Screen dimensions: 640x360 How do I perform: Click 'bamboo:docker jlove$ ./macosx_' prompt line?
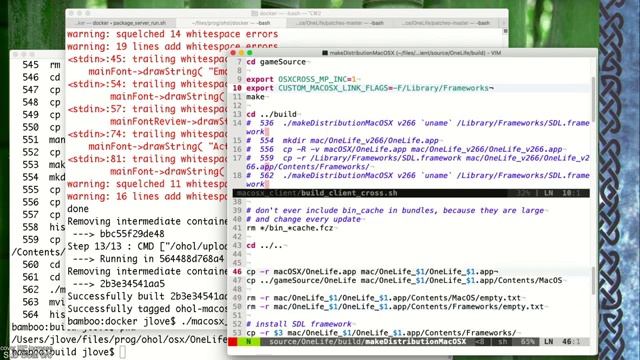tap(147, 322)
